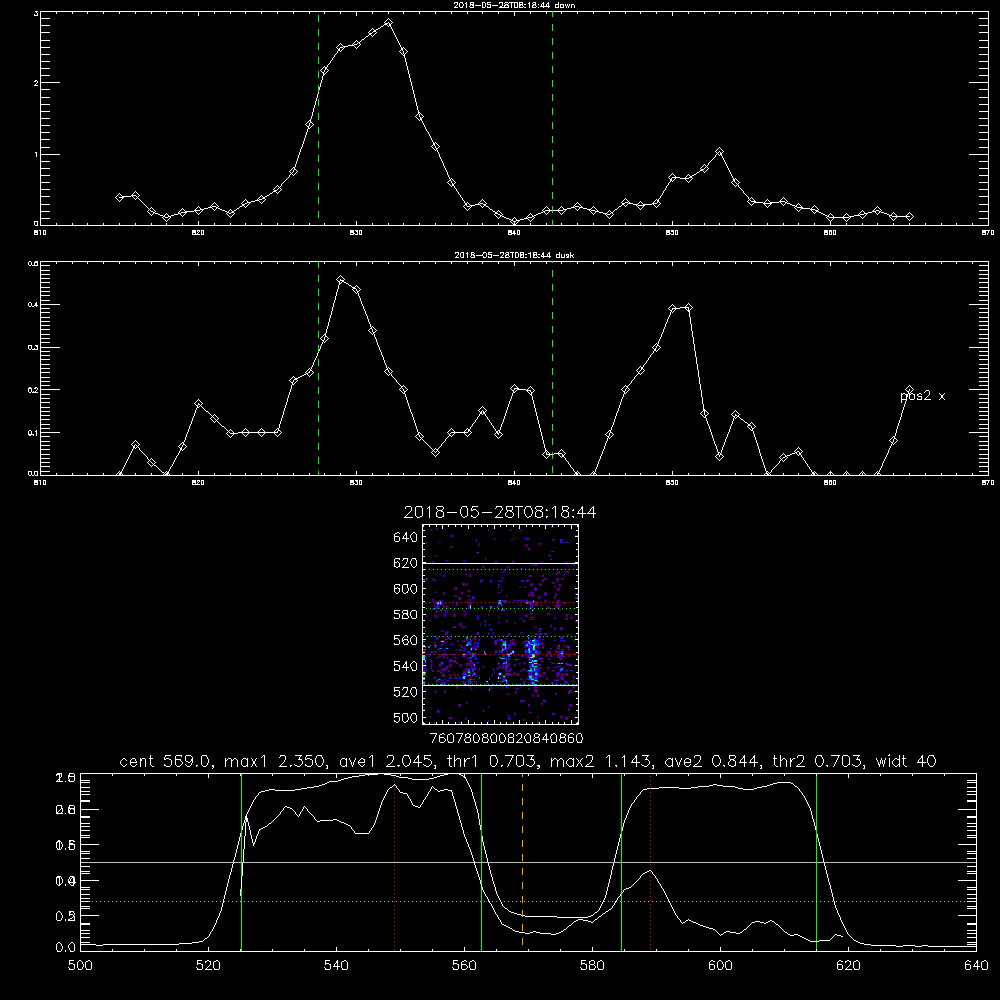The image size is (1000, 1000).
Task: Click the dawn plot minimum diamond at 840
Action: (515, 221)
